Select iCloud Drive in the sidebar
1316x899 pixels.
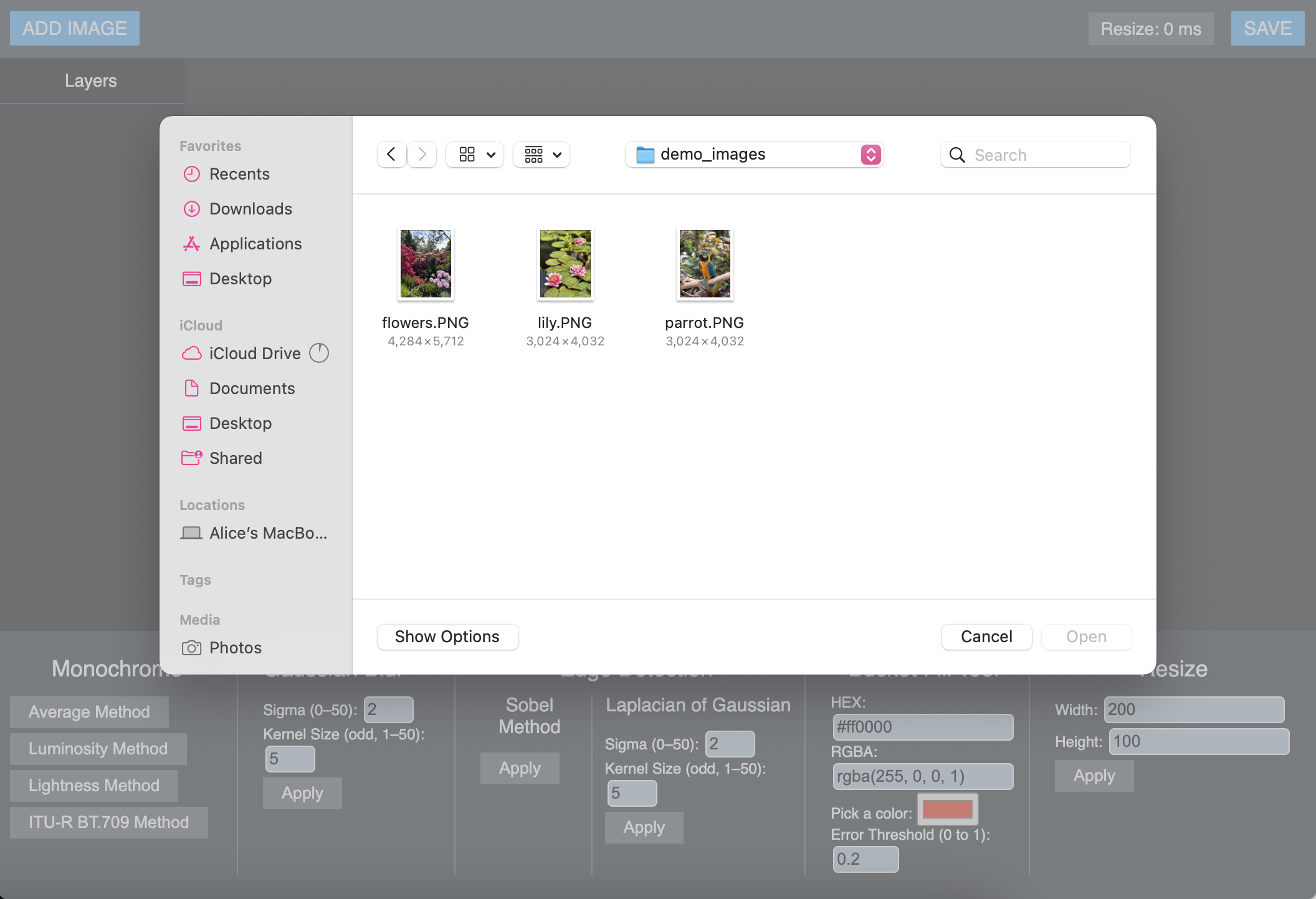tap(254, 353)
